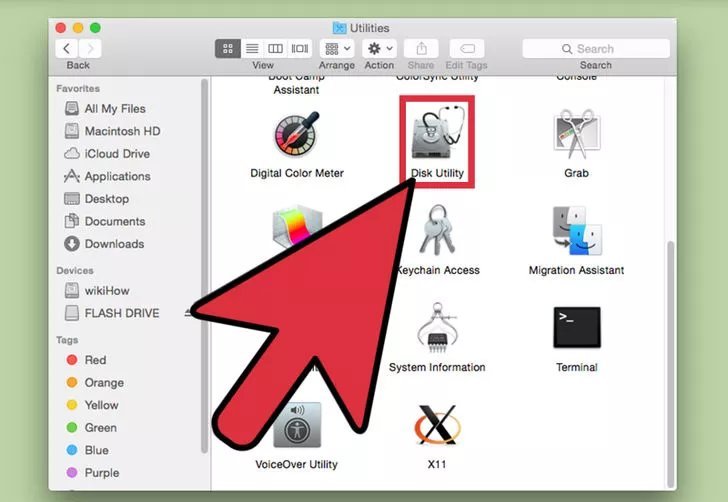
Task: Switch to icon view
Action: (x=228, y=48)
